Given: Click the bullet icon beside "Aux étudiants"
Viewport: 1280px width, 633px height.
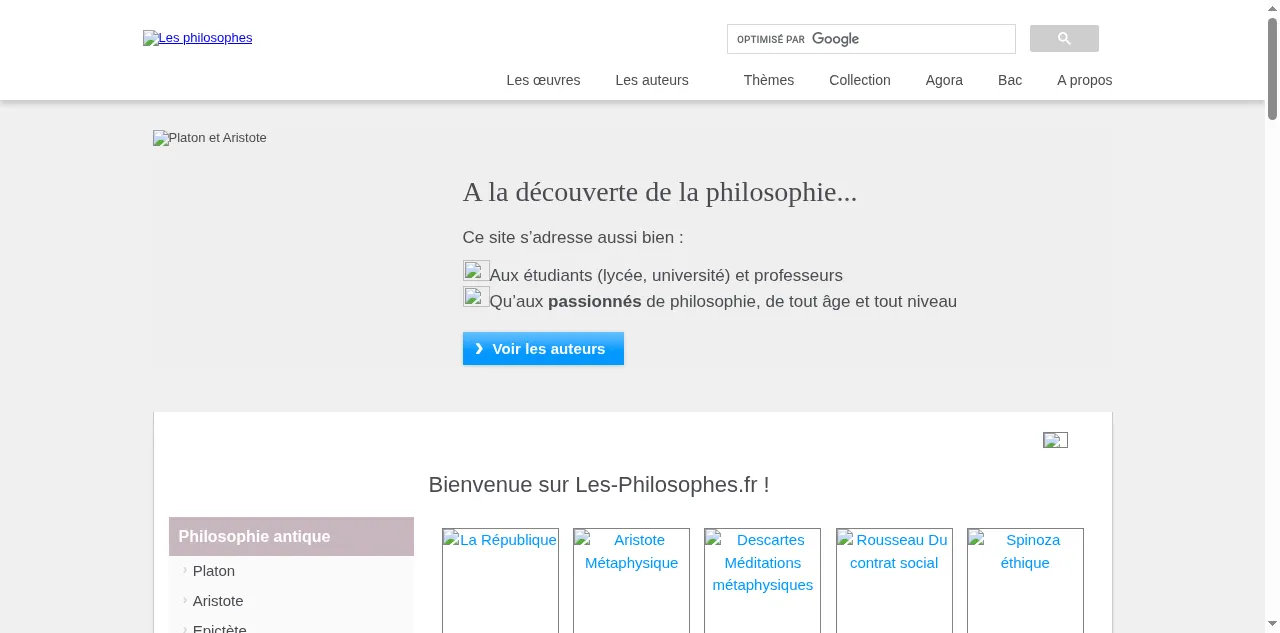Looking at the screenshot, I should coord(476,271).
